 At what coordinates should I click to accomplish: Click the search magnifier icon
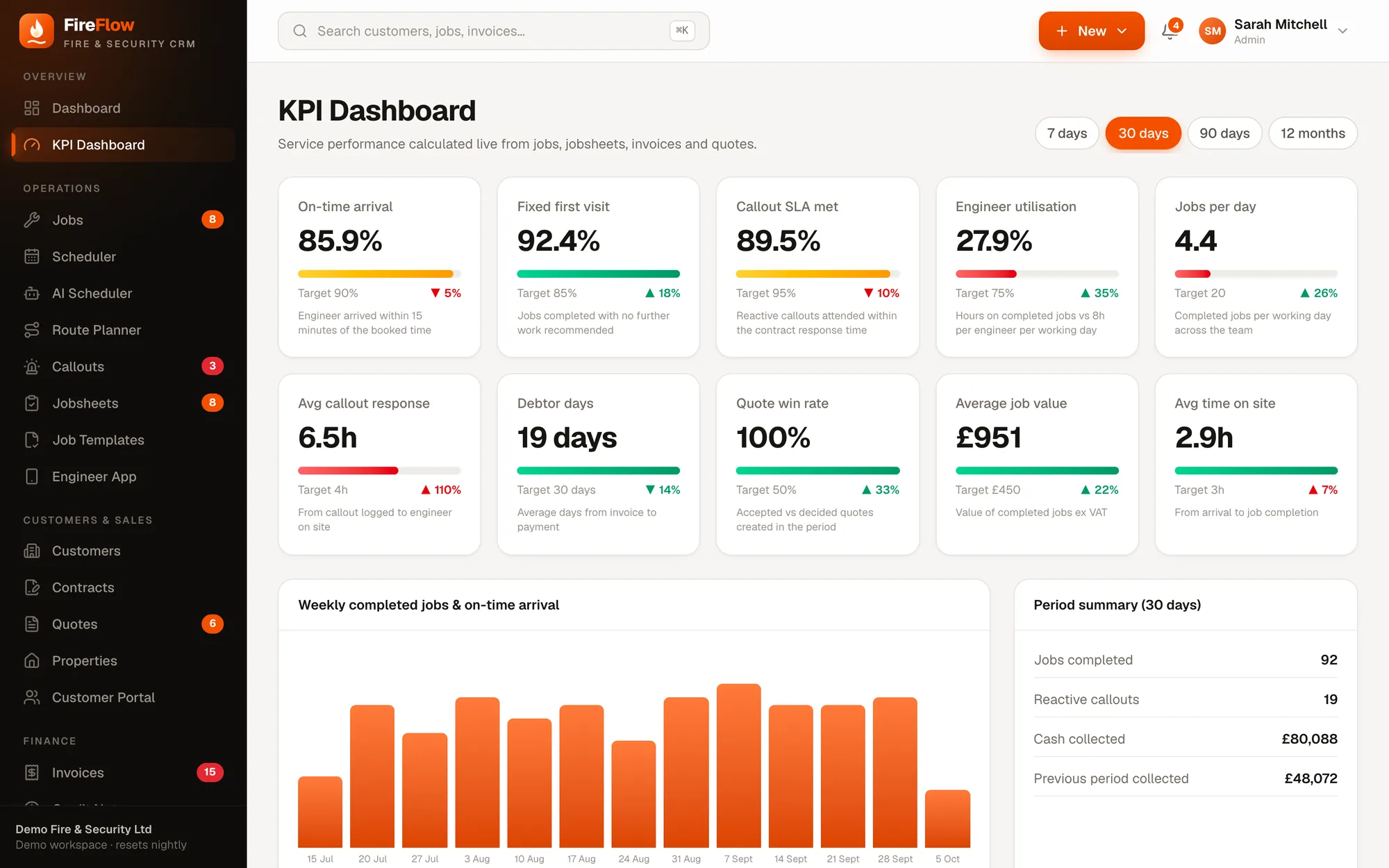click(300, 31)
